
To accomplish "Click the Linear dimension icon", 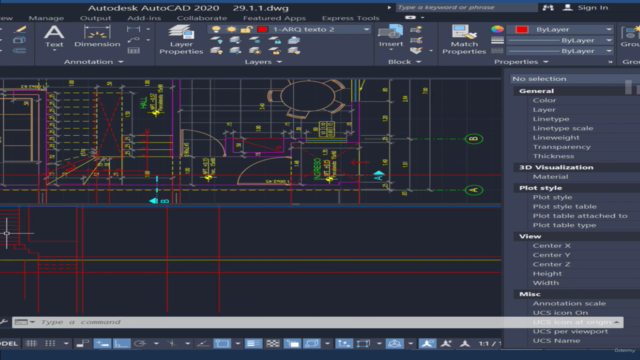I will point(133,29).
